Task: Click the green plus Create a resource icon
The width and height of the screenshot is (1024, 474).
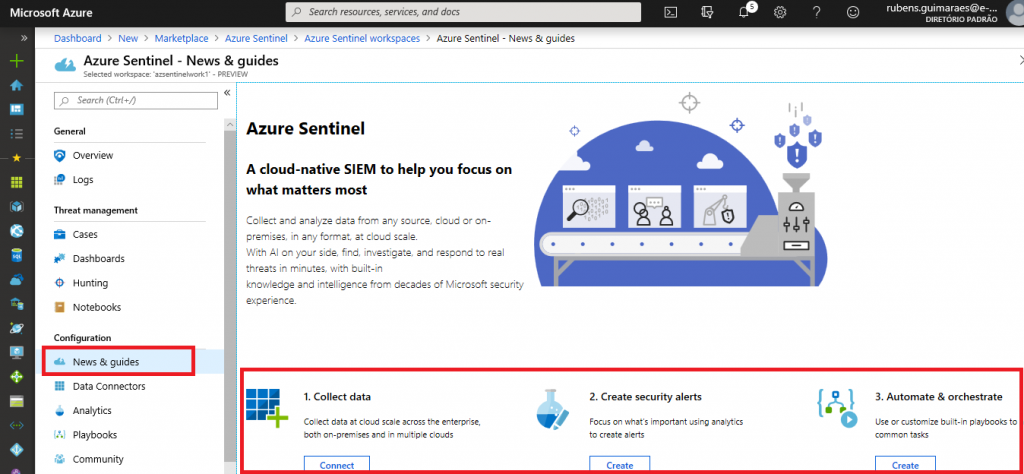Action: [16, 61]
